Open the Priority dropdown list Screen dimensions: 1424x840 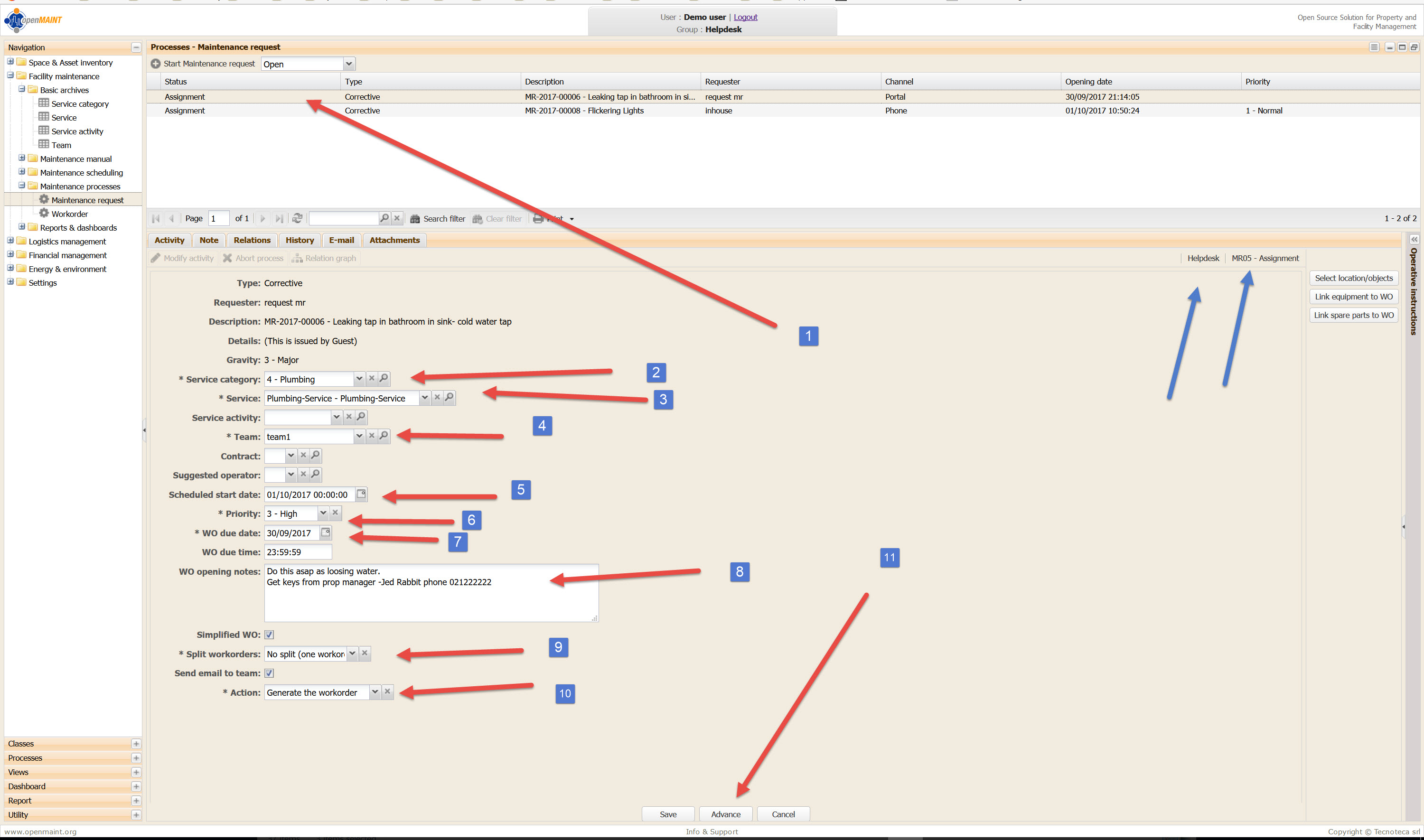click(x=323, y=513)
